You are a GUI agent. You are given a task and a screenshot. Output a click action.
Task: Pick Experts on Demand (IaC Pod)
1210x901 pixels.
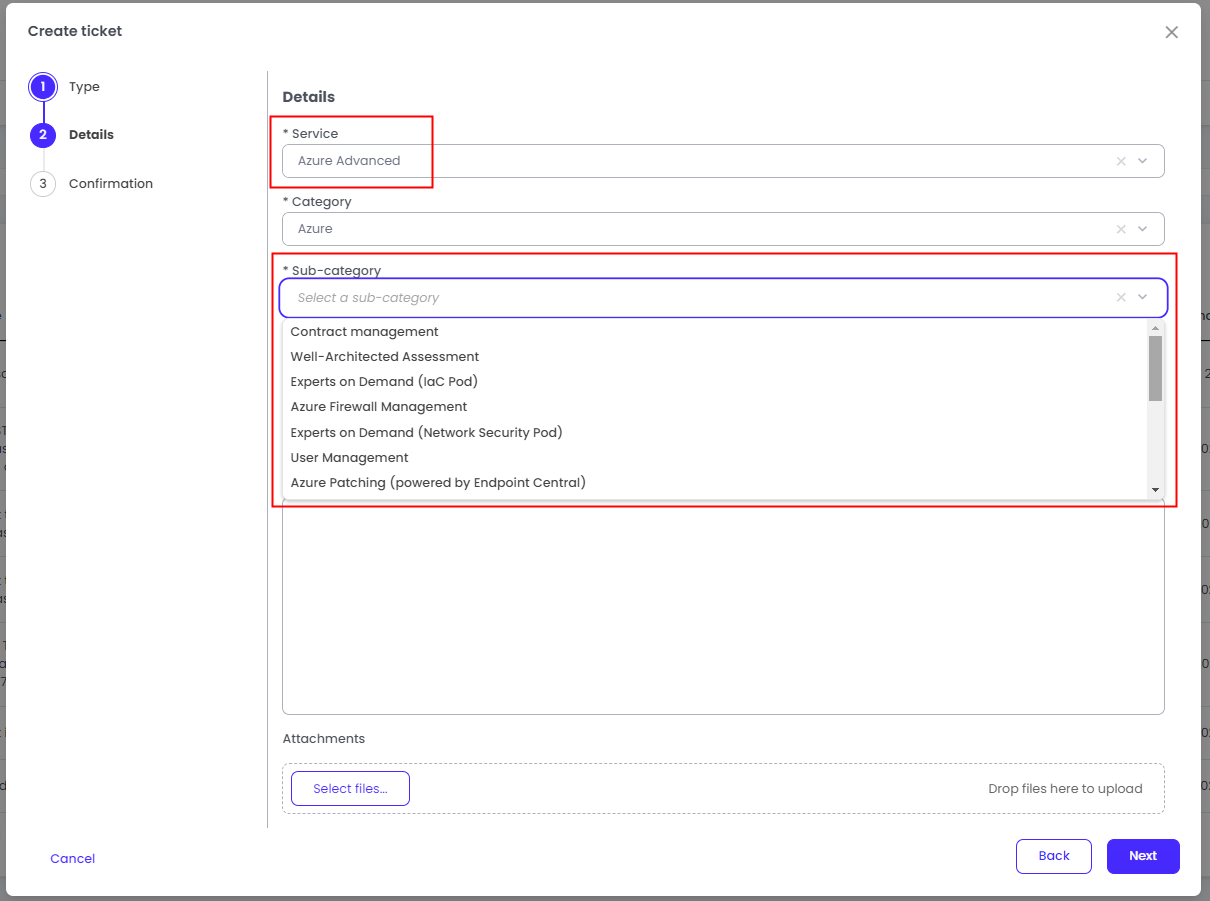(x=716, y=382)
